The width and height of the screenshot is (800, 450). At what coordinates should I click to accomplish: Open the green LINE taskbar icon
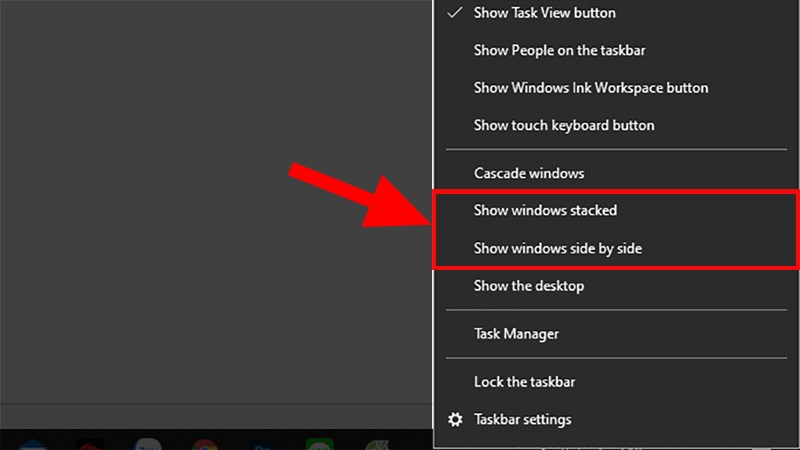[320, 444]
